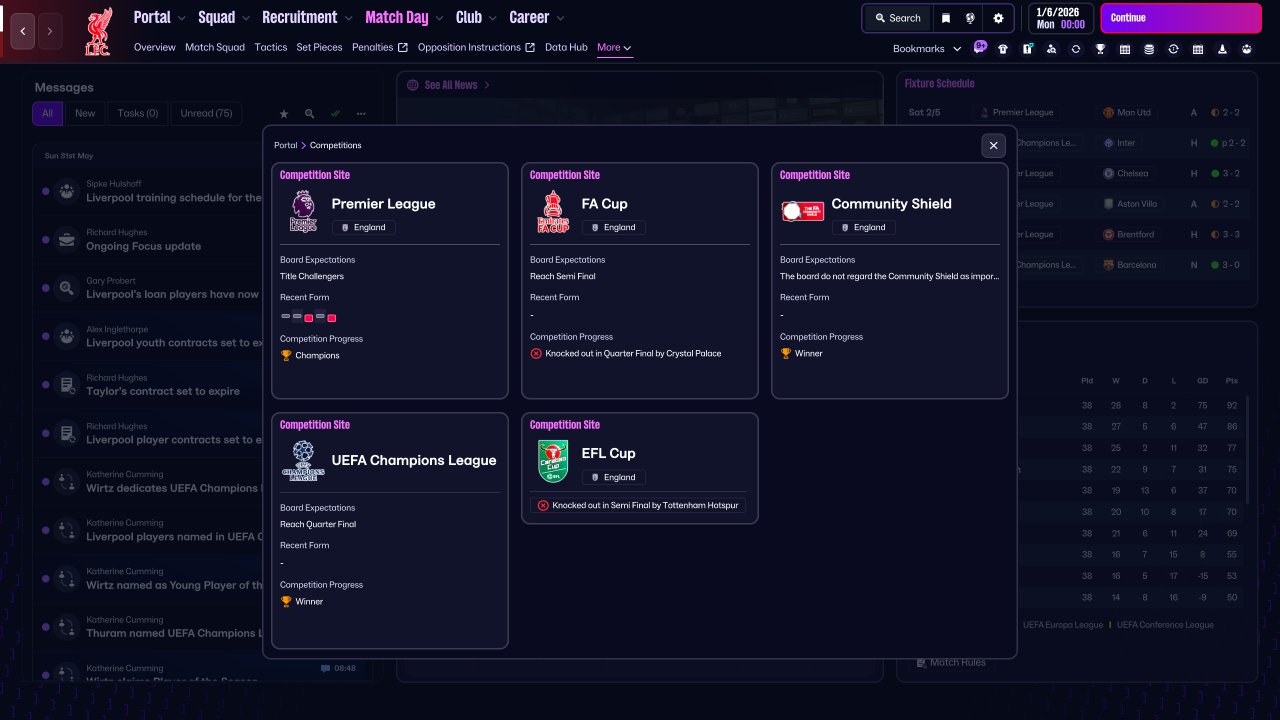Screen dimensions: 1280x720
Task: Click the FA Cup logo
Action: [553, 212]
